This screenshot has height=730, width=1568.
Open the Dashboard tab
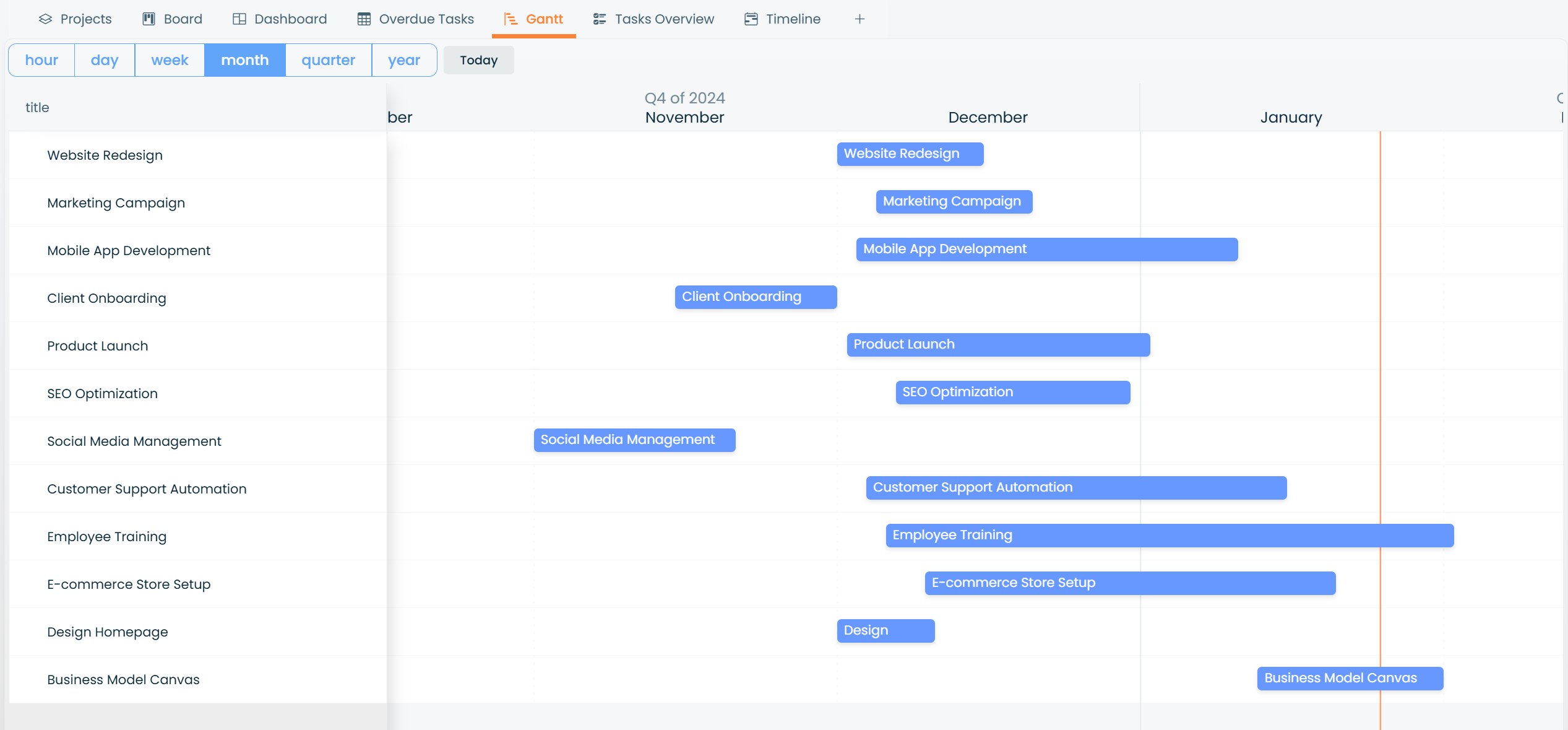[x=280, y=19]
